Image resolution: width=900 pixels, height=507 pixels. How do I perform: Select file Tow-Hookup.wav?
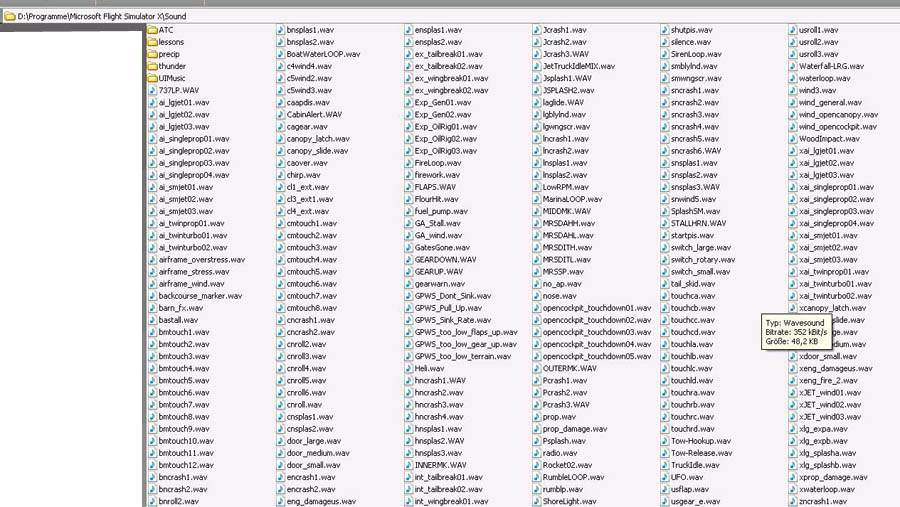click(701, 441)
